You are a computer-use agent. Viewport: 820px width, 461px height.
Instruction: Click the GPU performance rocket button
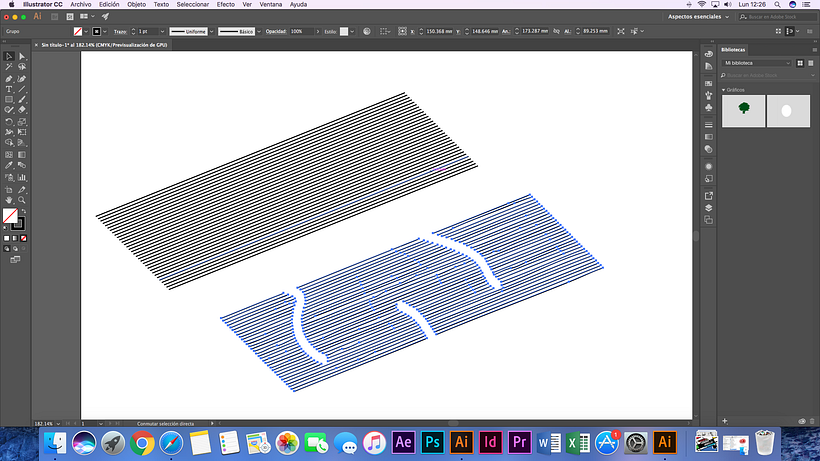[x=105, y=17]
